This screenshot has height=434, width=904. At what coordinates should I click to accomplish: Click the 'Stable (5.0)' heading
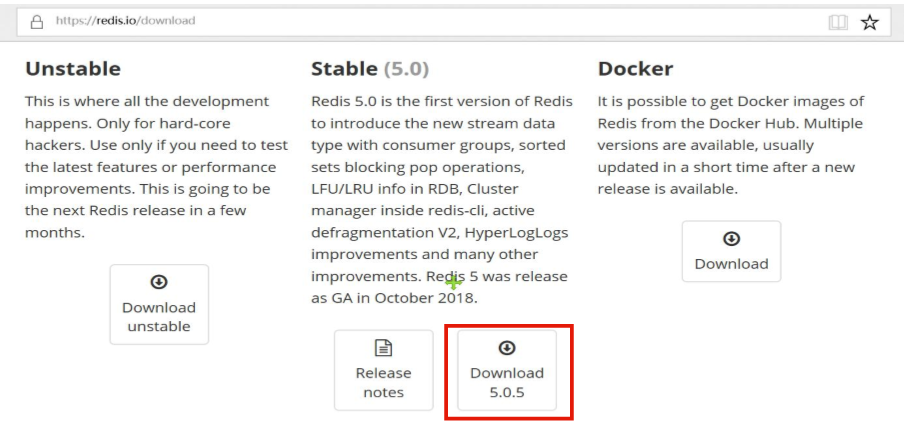pyautogui.click(x=370, y=69)
